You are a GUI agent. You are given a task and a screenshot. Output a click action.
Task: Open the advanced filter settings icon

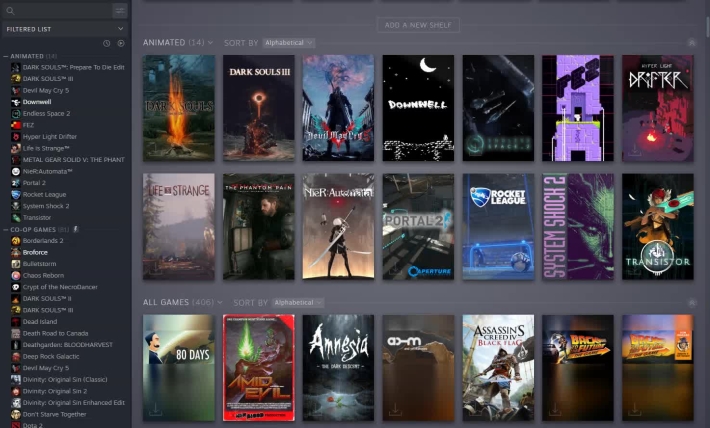[120, 10]
